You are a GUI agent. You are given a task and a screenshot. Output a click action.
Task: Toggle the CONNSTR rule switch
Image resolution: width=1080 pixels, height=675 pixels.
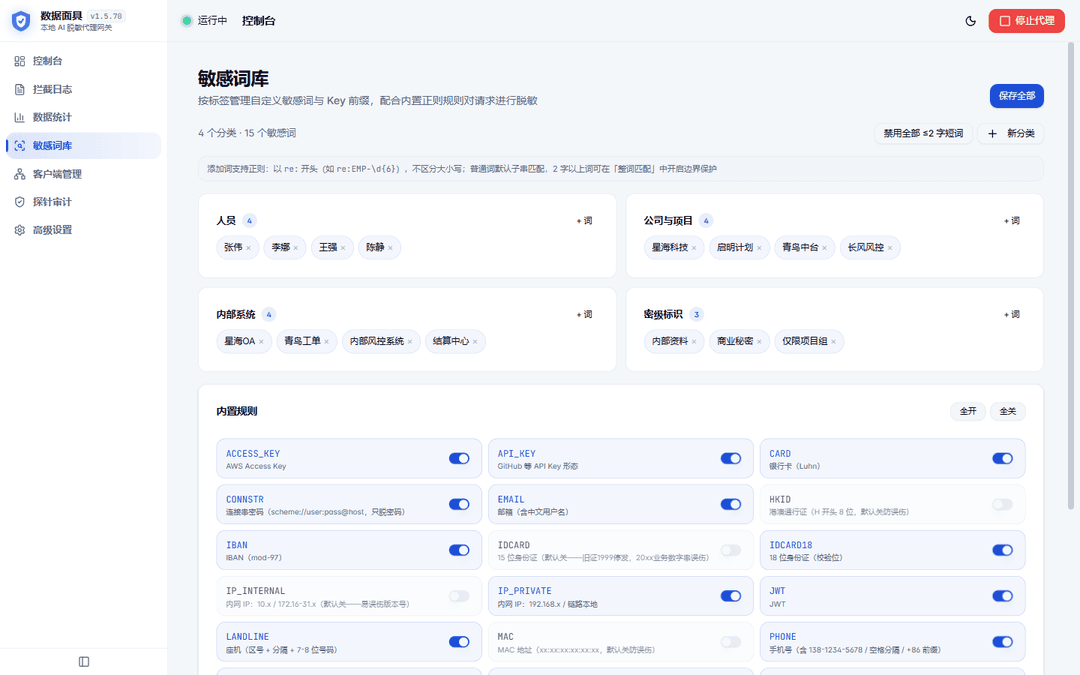click(459, 504)
